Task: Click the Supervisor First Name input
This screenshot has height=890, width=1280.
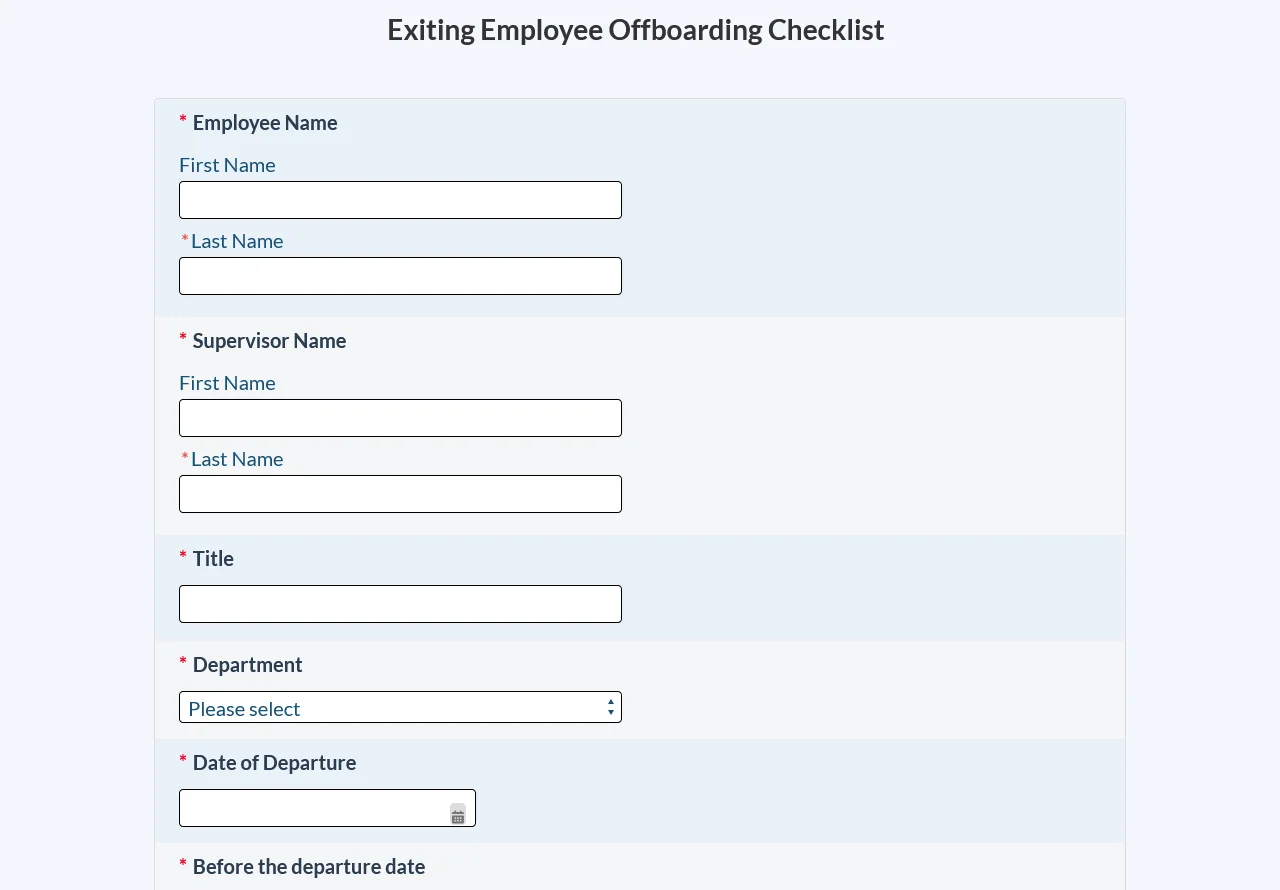Action: coord(400,417)
